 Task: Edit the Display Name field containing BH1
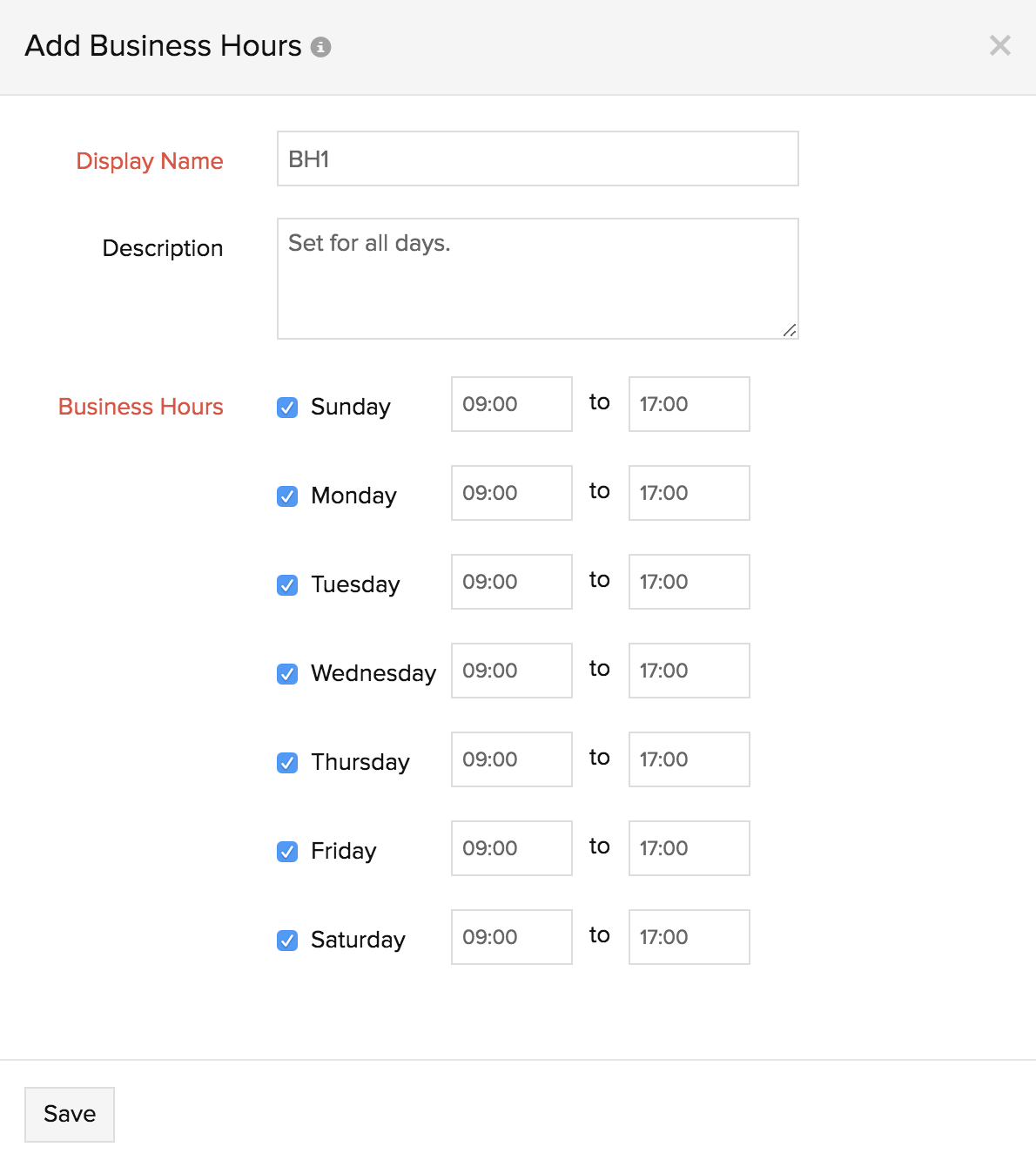537,159
